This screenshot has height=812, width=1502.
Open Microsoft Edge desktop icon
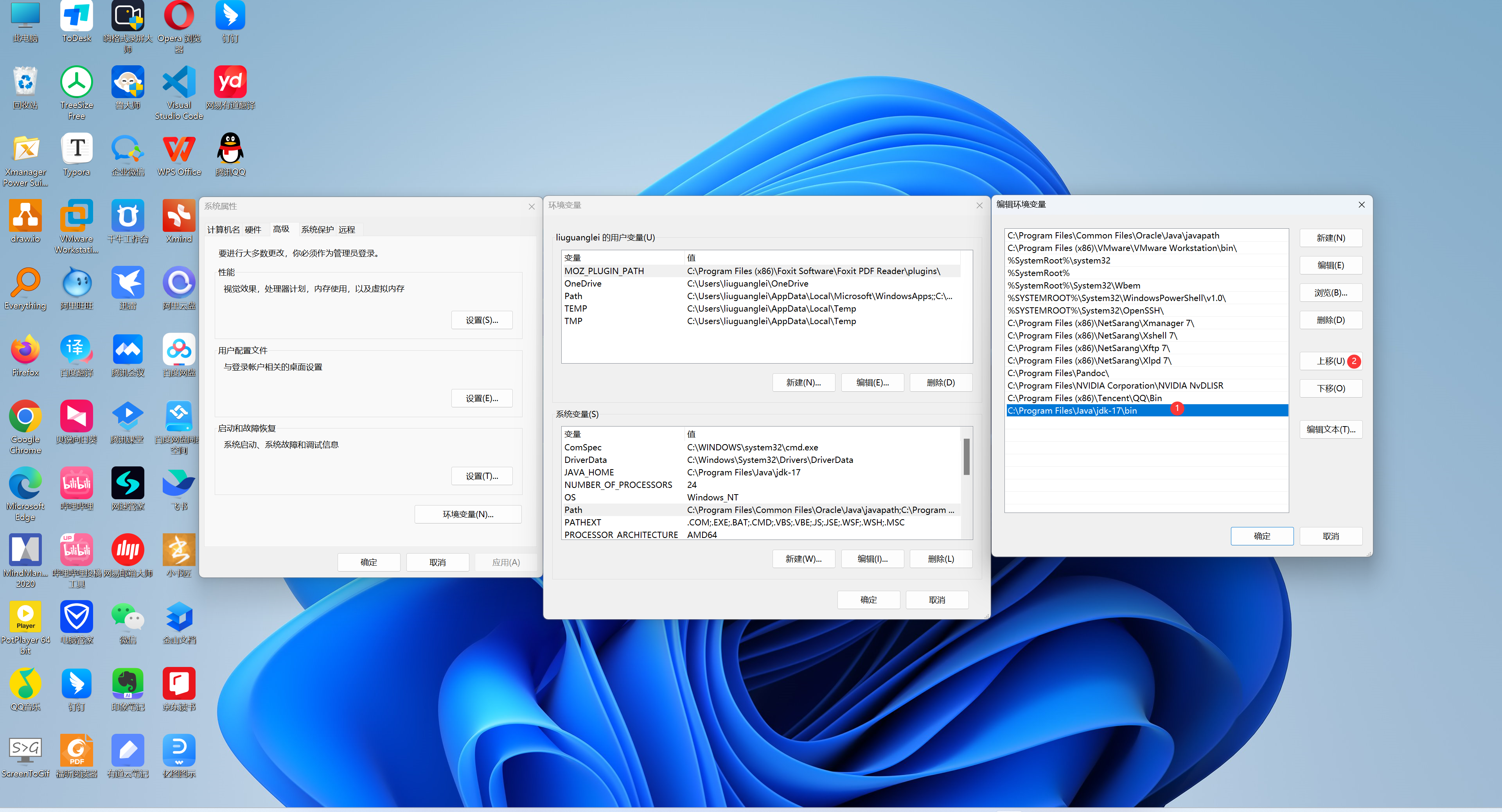(25, 494)
